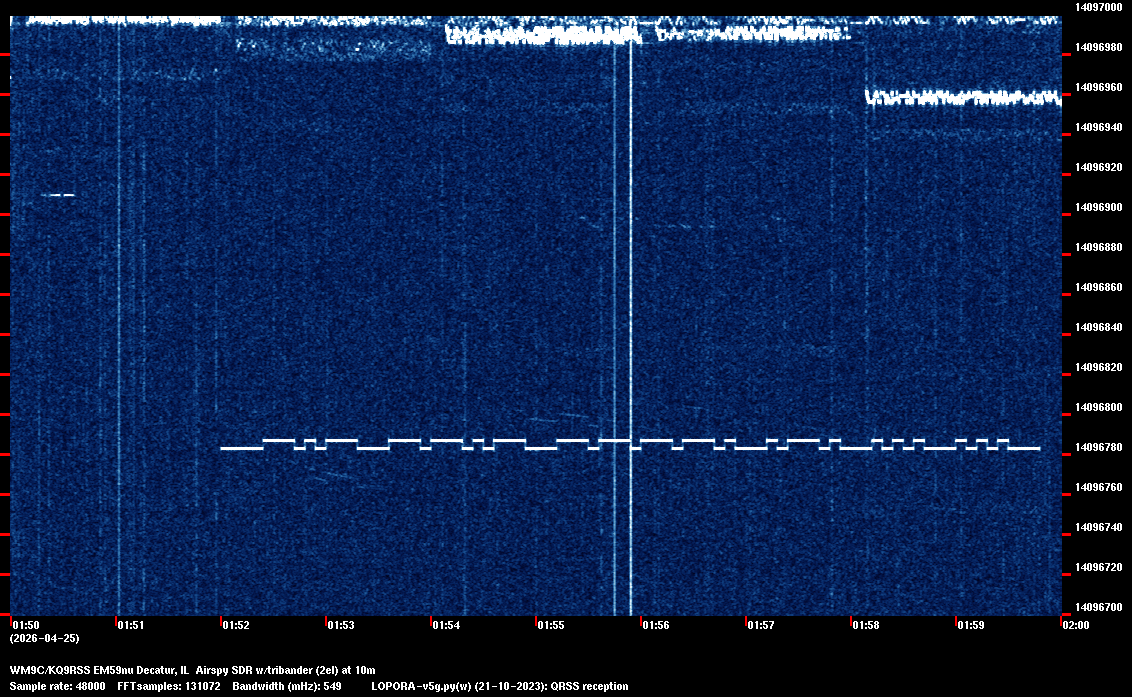
Task: Click the wavy signal trace near 14096960
Action: point(963,97)
